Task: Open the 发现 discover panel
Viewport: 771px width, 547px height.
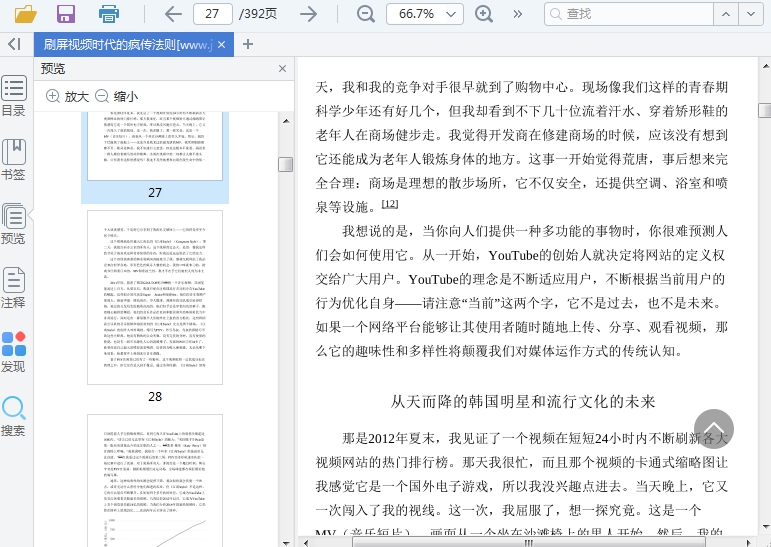Action: coord(14,352)
